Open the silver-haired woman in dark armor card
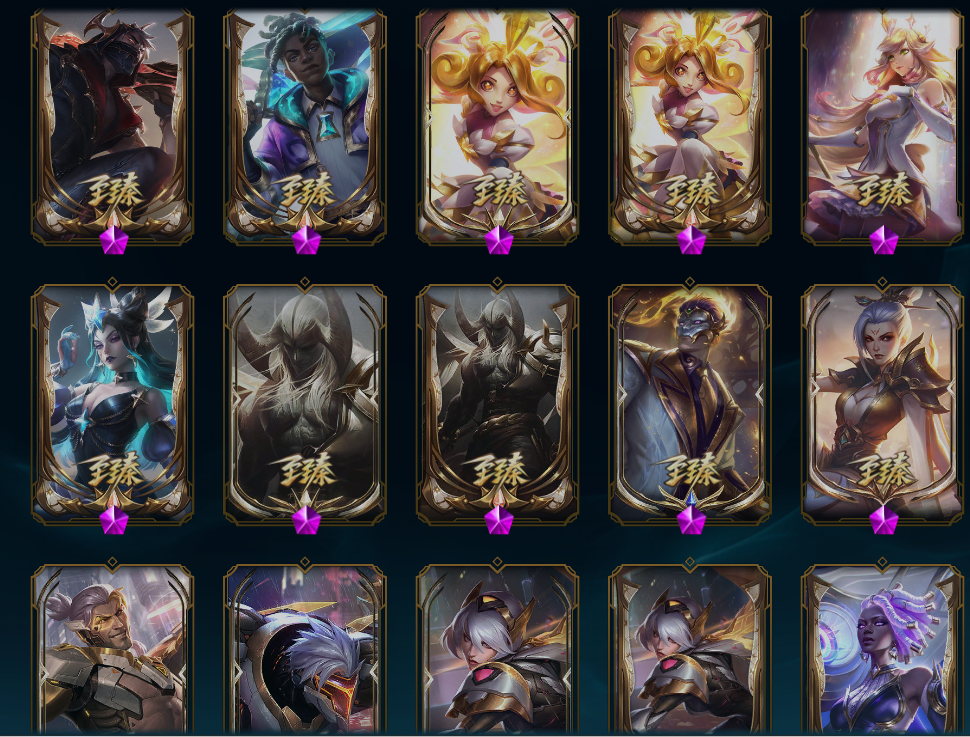Screen dimensions: 970x737 coord(883,403)
